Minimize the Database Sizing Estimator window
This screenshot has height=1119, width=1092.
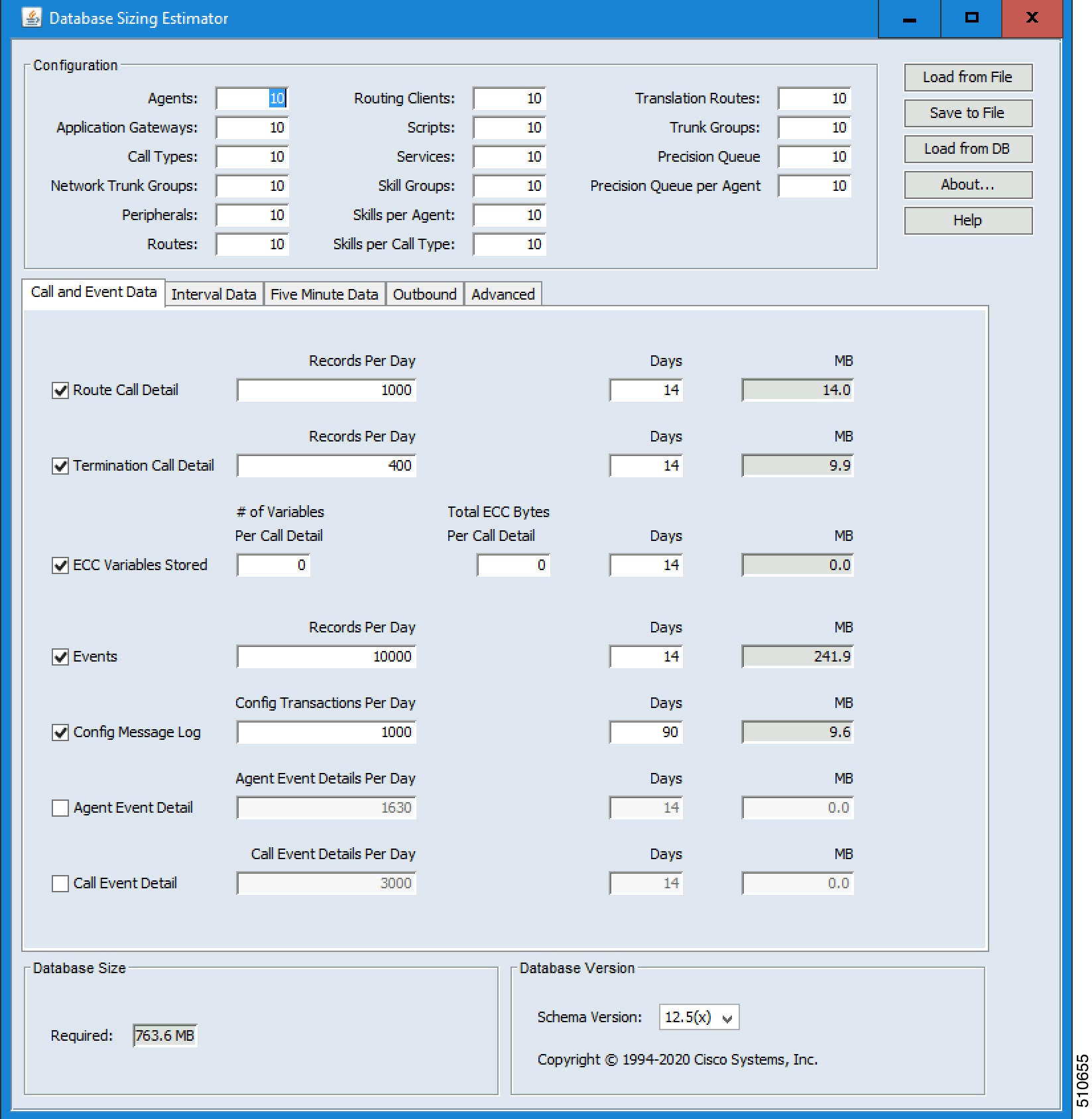910,19
